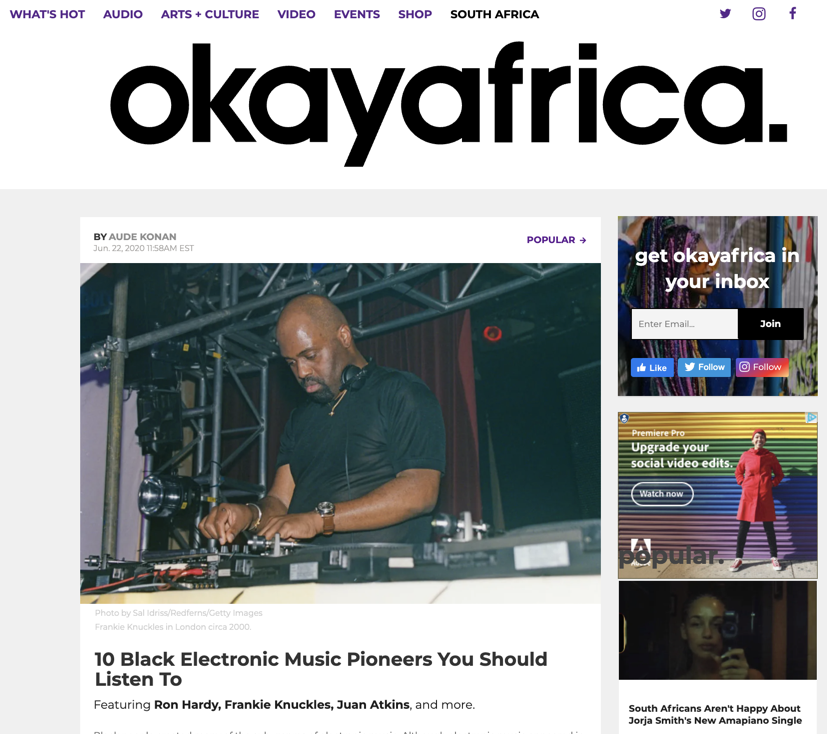The width and height of the screenshot is (827, 734).
Task: Click the Join newsletter button
Action: tap(771, 324)
